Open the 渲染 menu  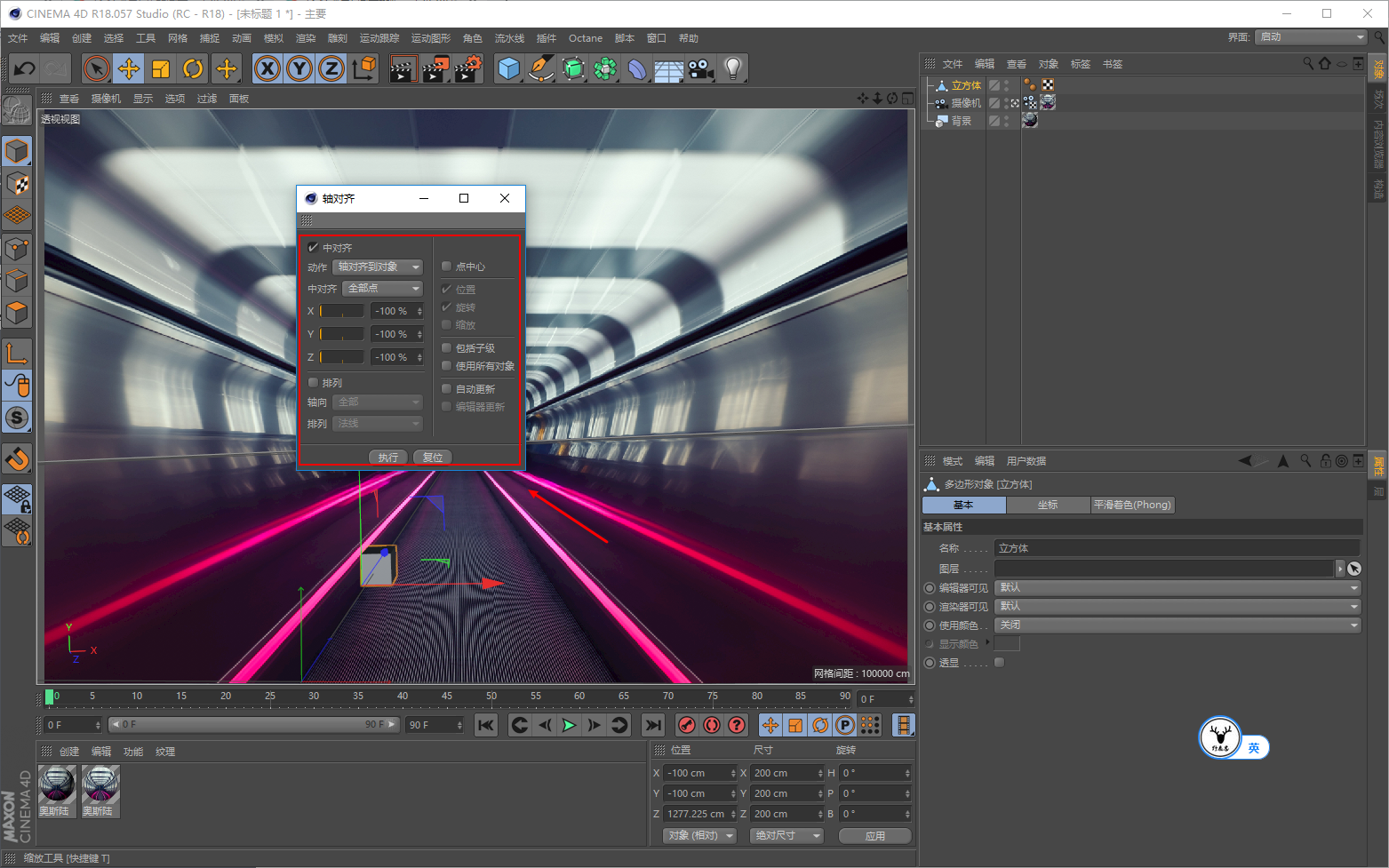305,38
